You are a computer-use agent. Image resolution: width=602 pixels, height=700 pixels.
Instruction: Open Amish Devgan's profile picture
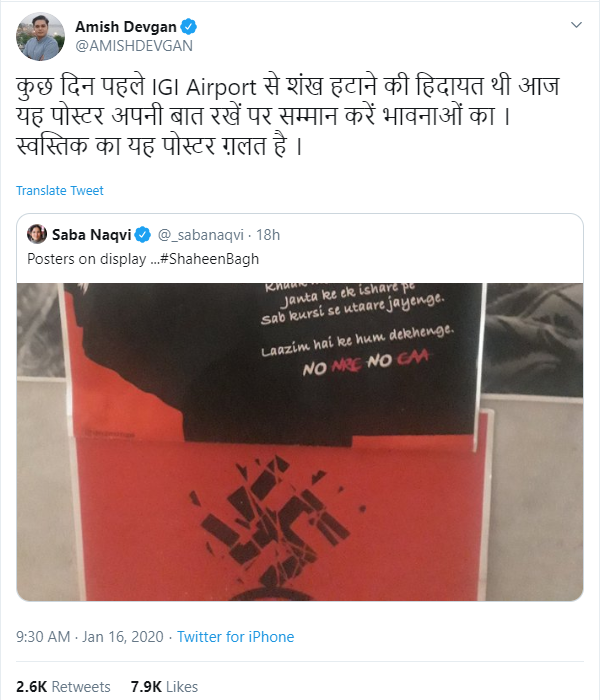(41, 36)
